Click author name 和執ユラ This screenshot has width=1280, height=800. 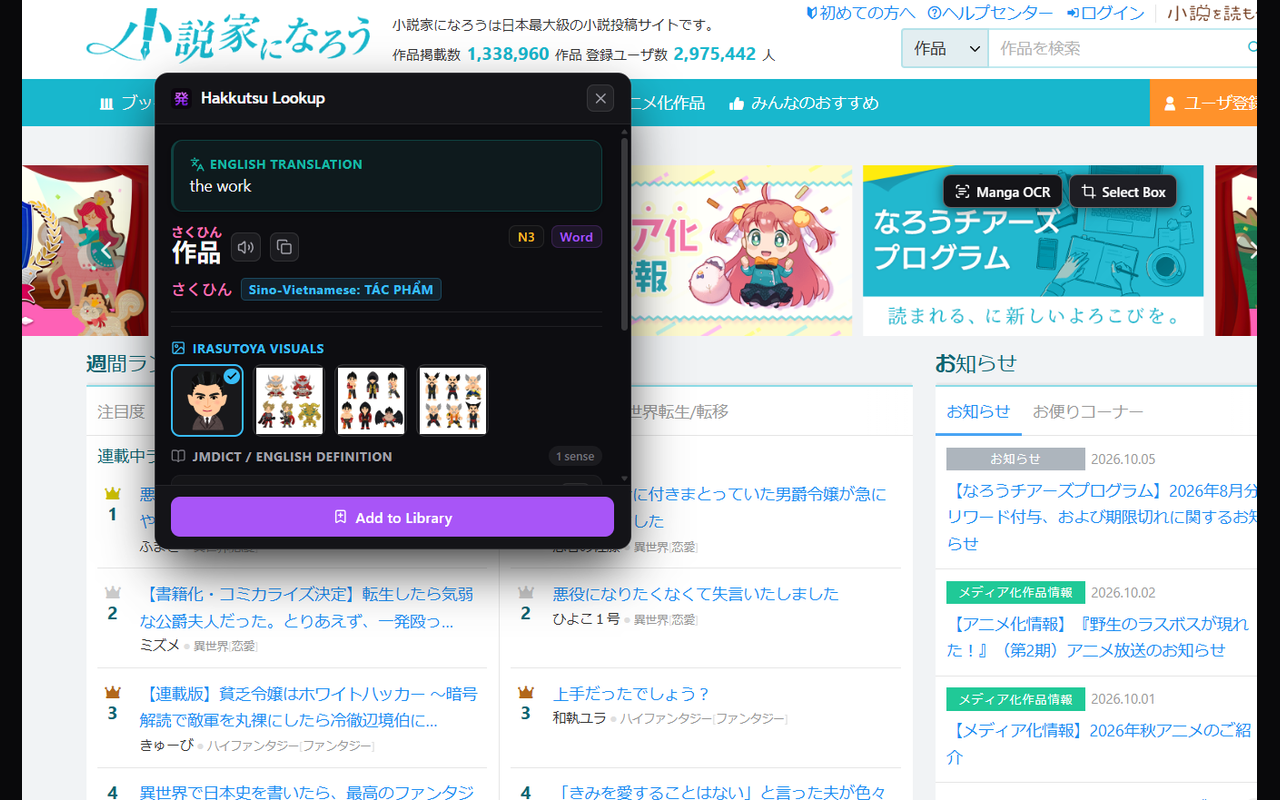pyautogui.click(x=579, y=718)
